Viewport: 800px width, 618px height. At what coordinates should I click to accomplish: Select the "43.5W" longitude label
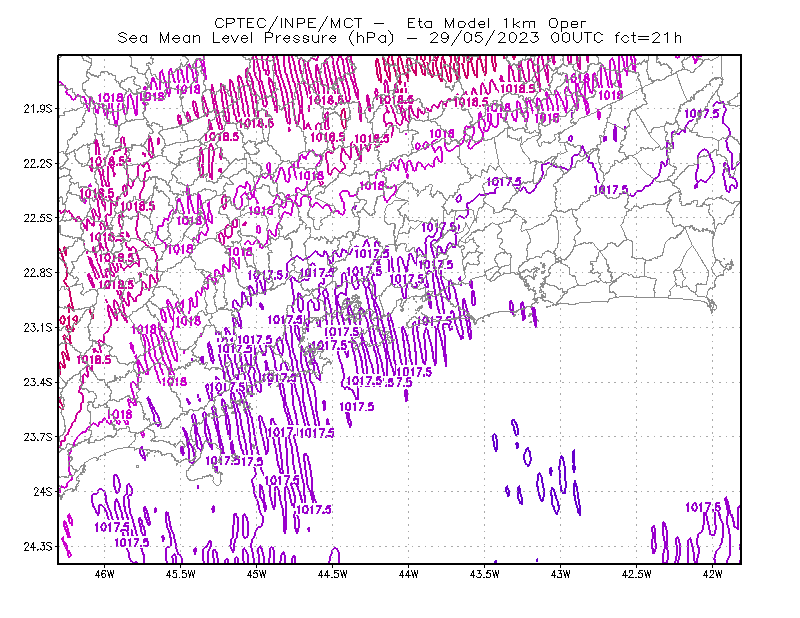click(484, 574)
